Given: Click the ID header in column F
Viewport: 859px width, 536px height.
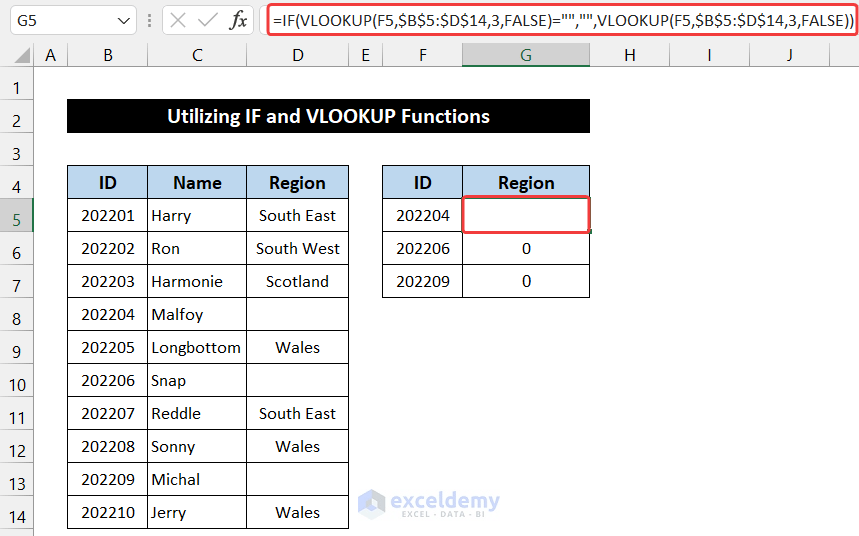Looking at the screenshot, I should (x=422, y=183).
